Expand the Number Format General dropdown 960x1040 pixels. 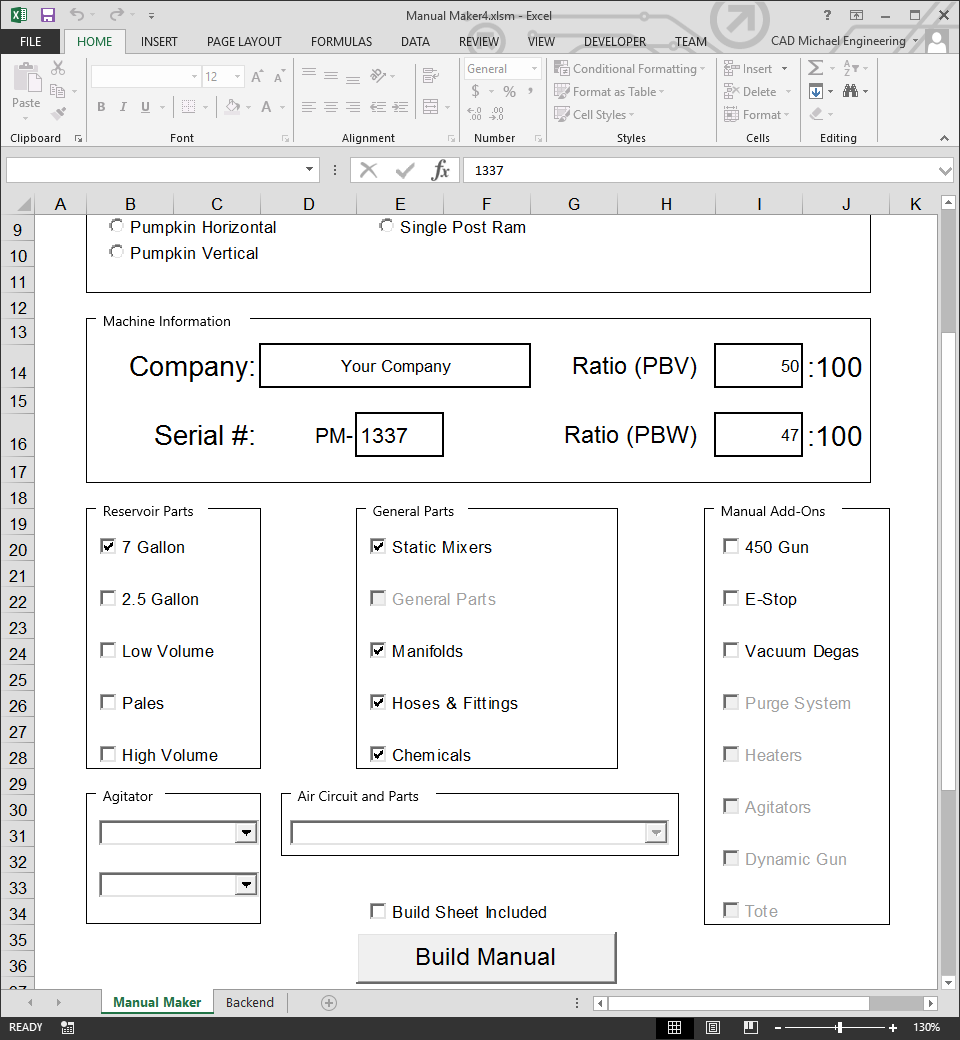[534, 69]
